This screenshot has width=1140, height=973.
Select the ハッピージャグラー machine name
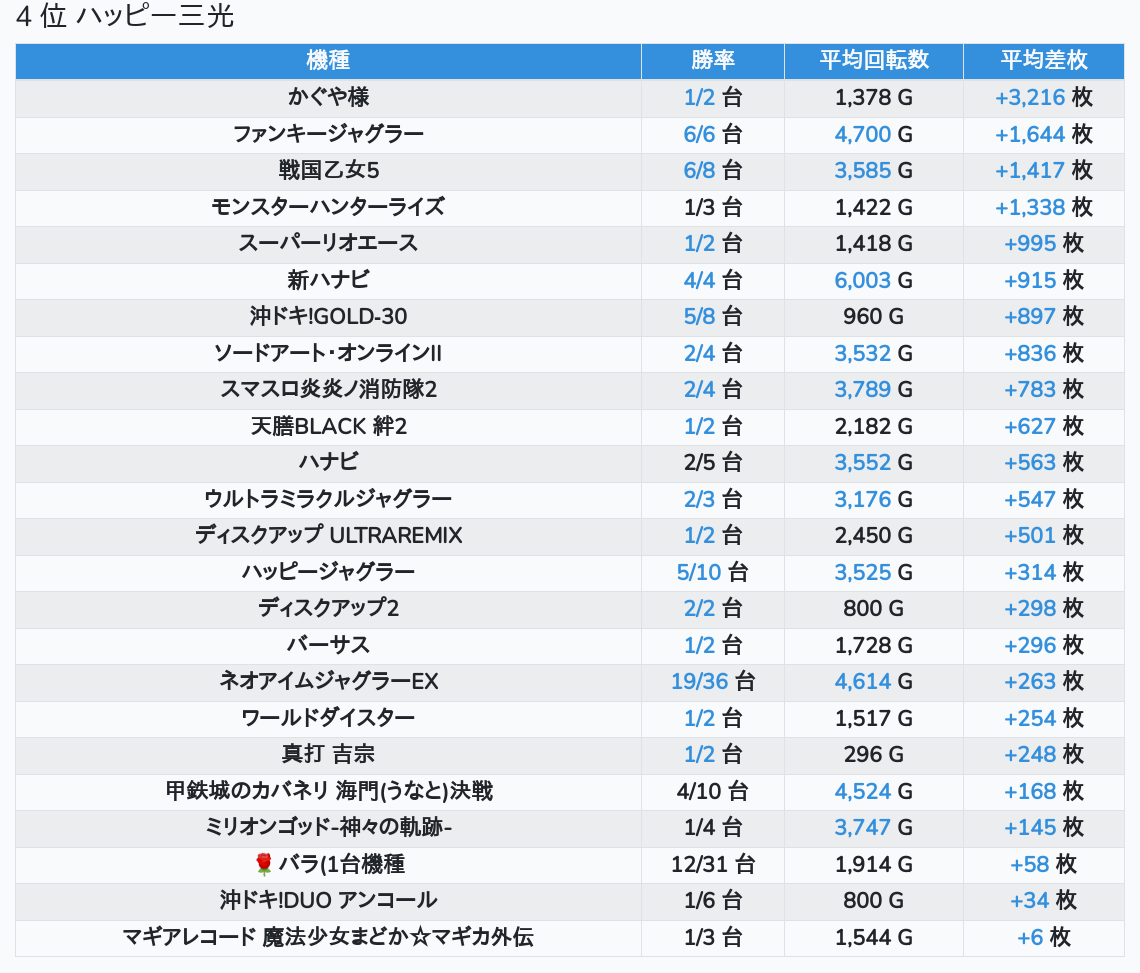tap(328, 572)
